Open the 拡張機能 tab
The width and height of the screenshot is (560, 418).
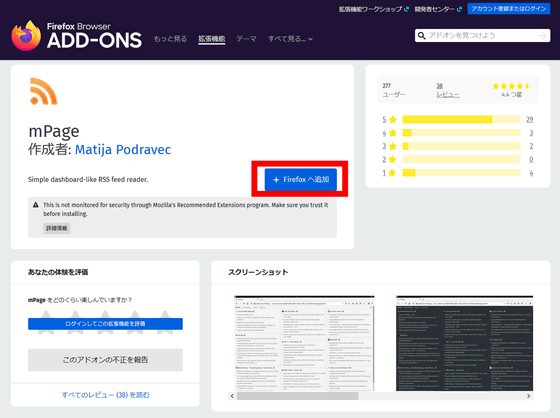click(x=212, y=39)
